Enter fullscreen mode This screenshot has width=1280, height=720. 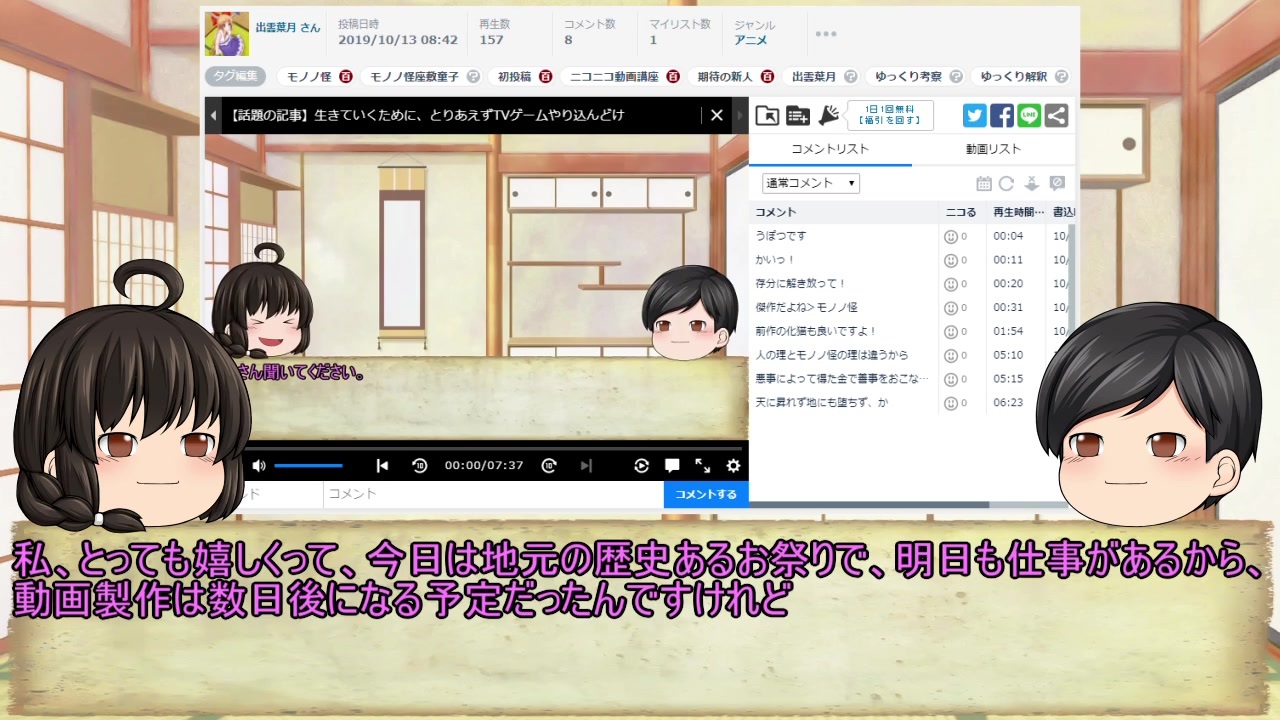[x=703, y=465]
